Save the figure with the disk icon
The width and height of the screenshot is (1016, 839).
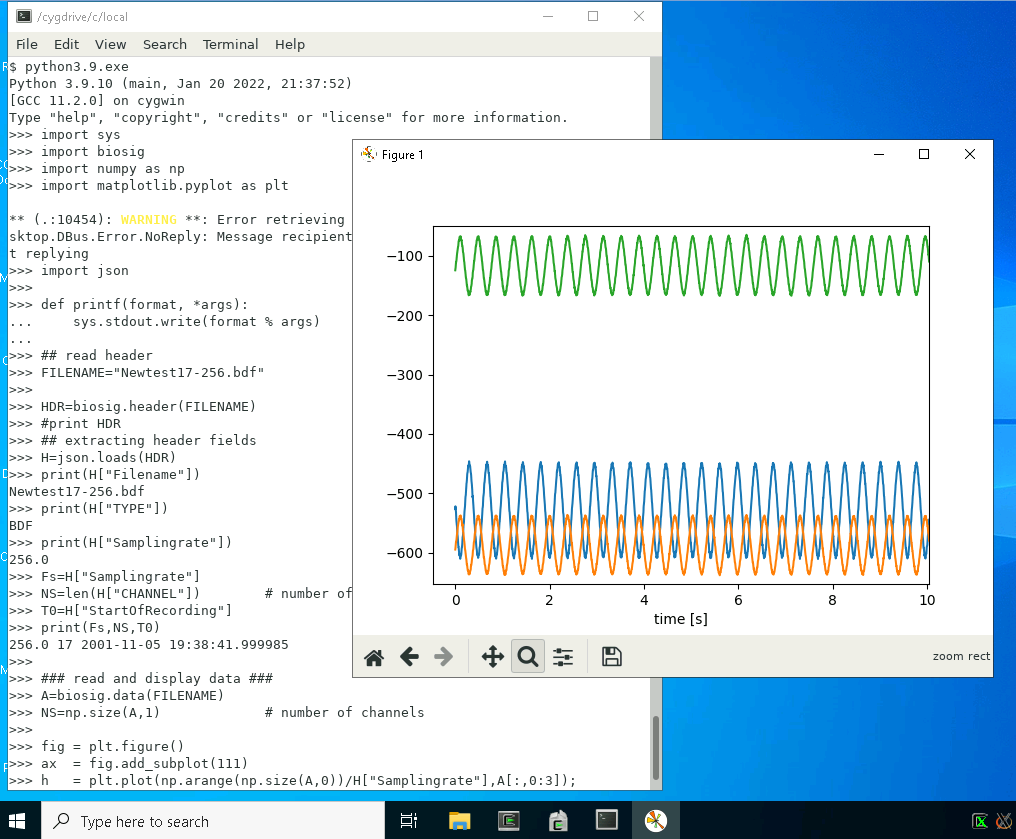coord(612,657)
